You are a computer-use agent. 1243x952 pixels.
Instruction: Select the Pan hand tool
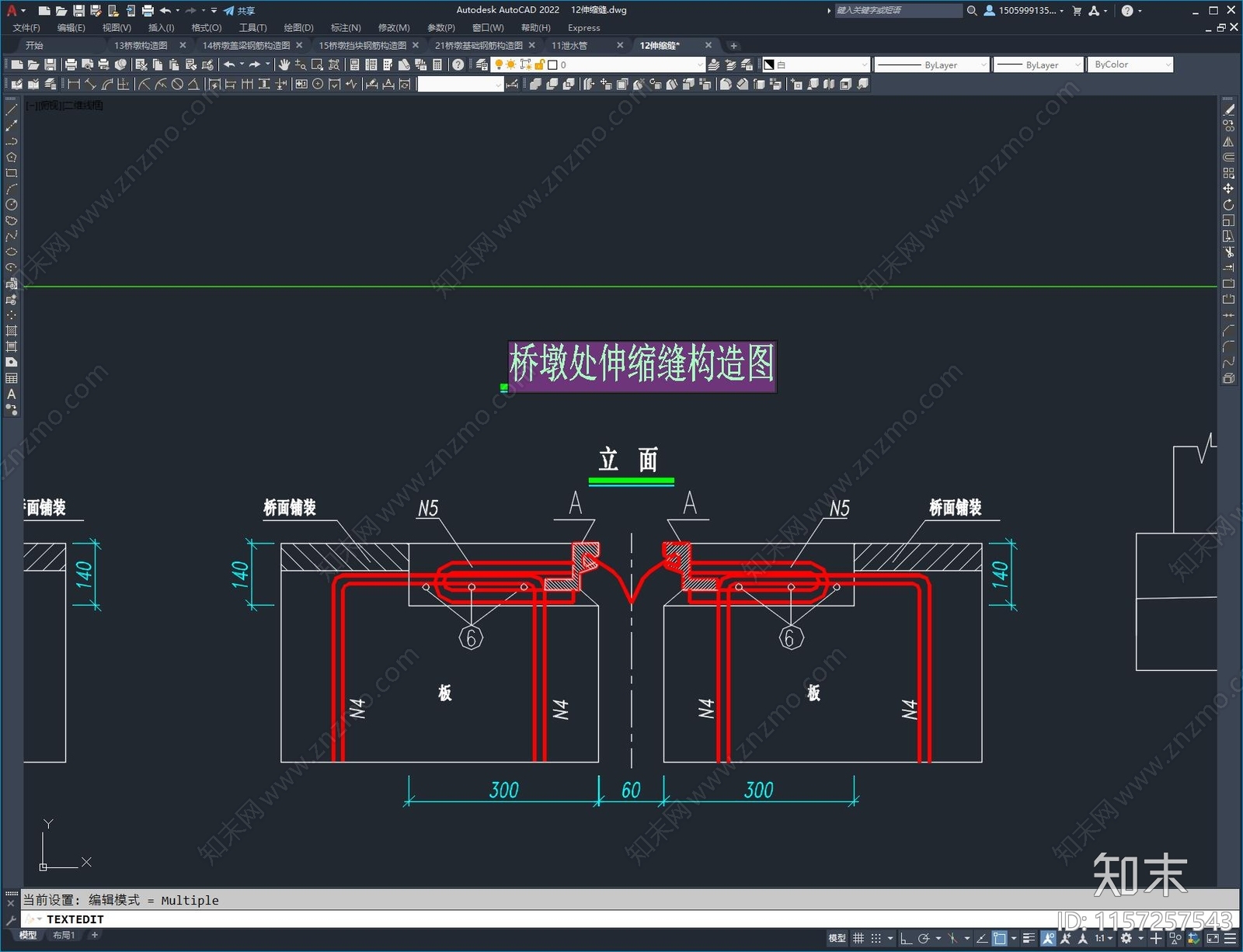tap(284, 64)
